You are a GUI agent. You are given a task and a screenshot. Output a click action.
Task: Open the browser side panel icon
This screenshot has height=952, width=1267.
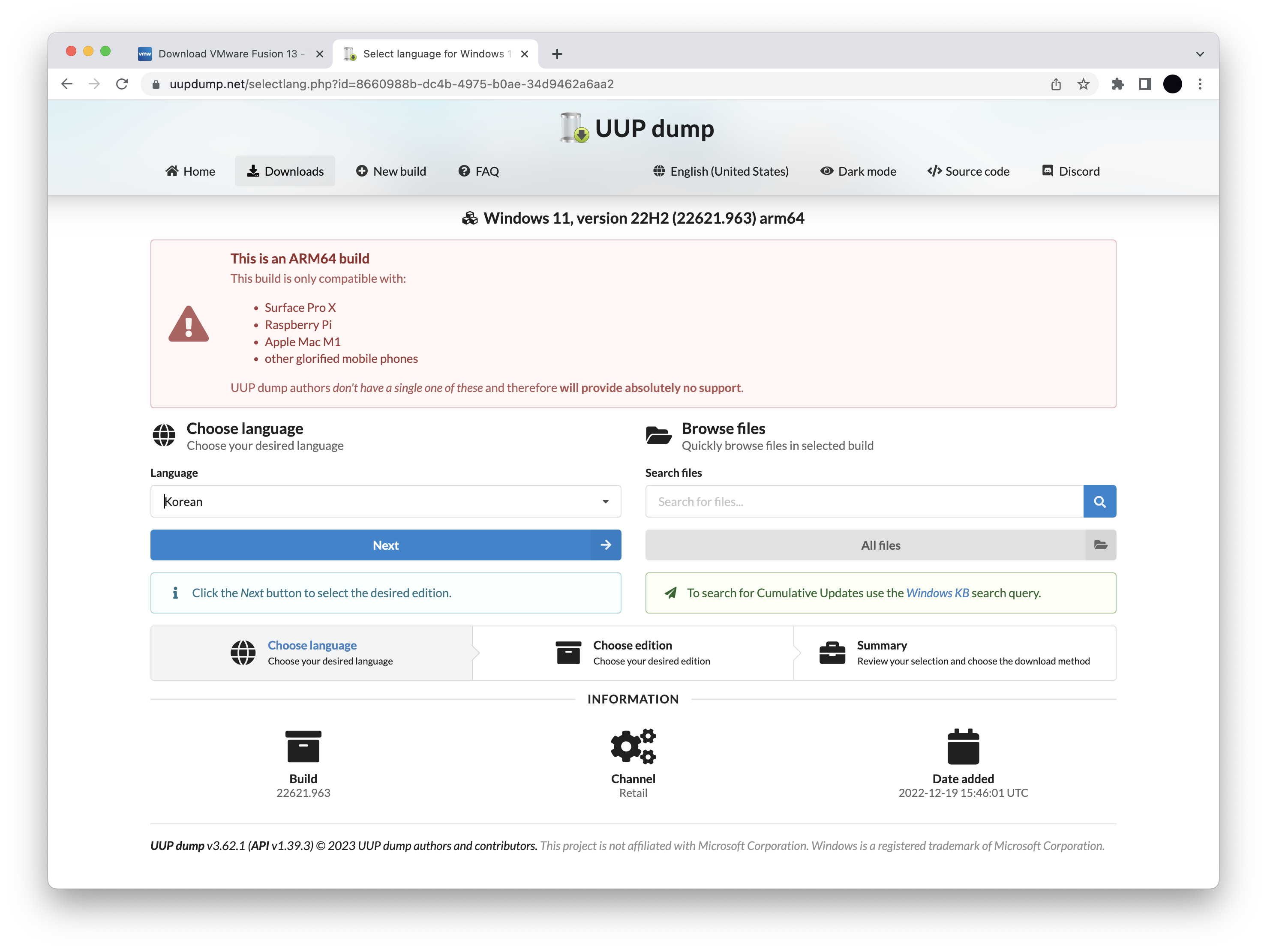1144,84
